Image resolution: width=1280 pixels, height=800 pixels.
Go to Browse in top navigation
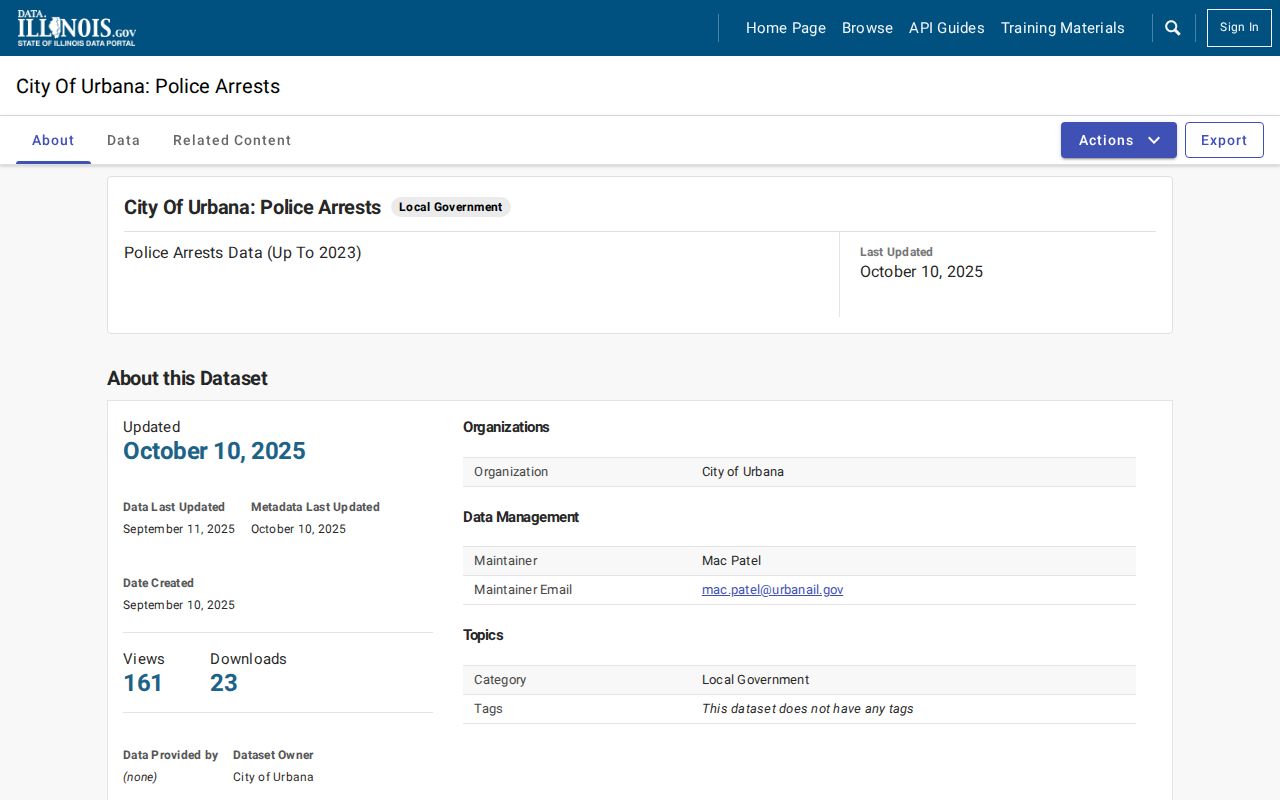[867, 28]
